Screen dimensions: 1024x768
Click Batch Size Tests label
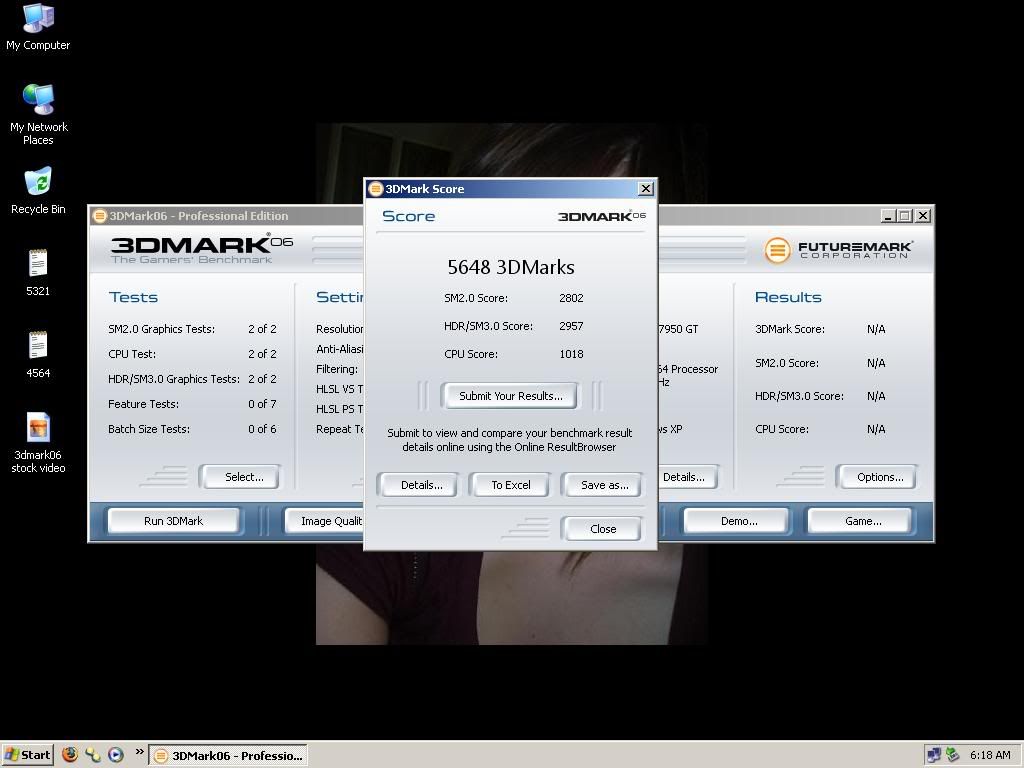[x=149, y=429]
